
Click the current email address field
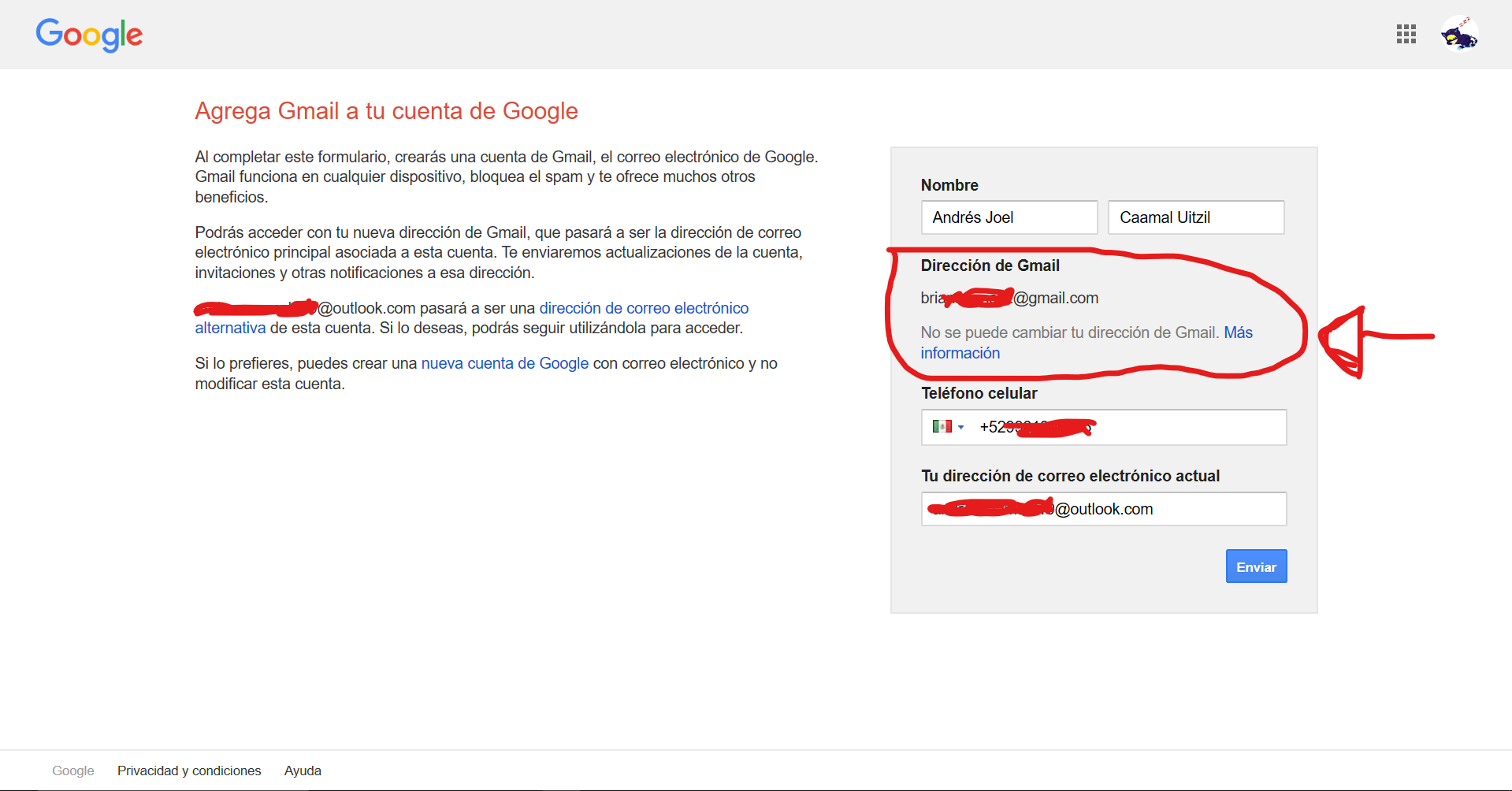[1104, 509]
